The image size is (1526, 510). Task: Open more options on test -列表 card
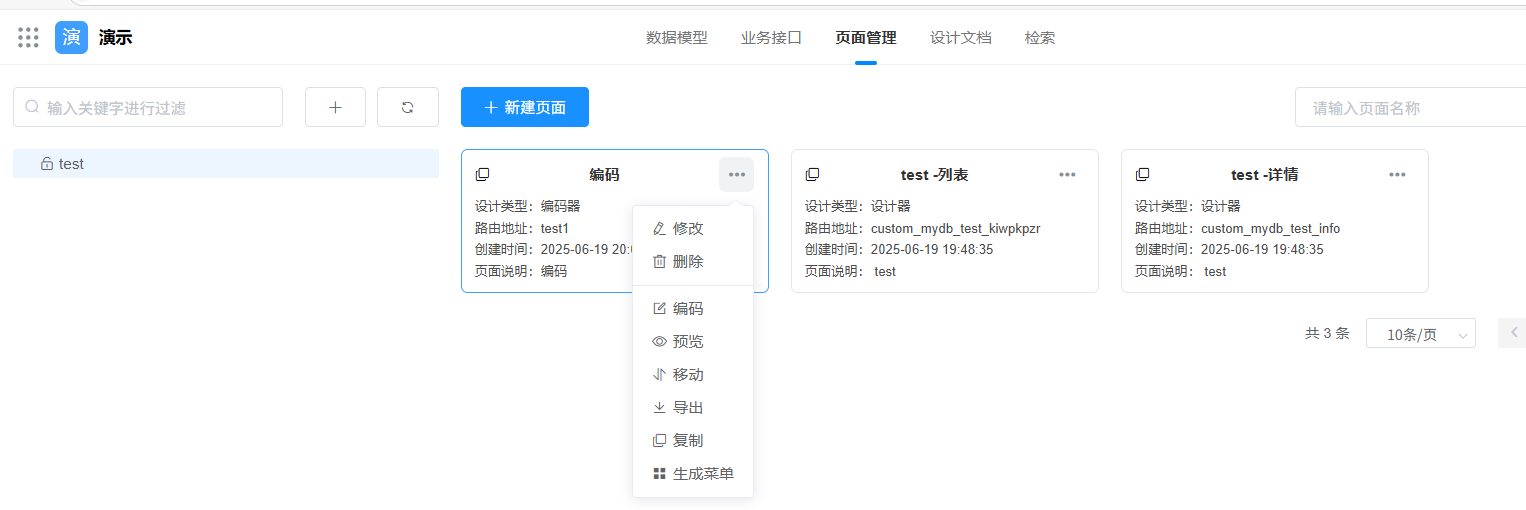[x=1067, y=174]
